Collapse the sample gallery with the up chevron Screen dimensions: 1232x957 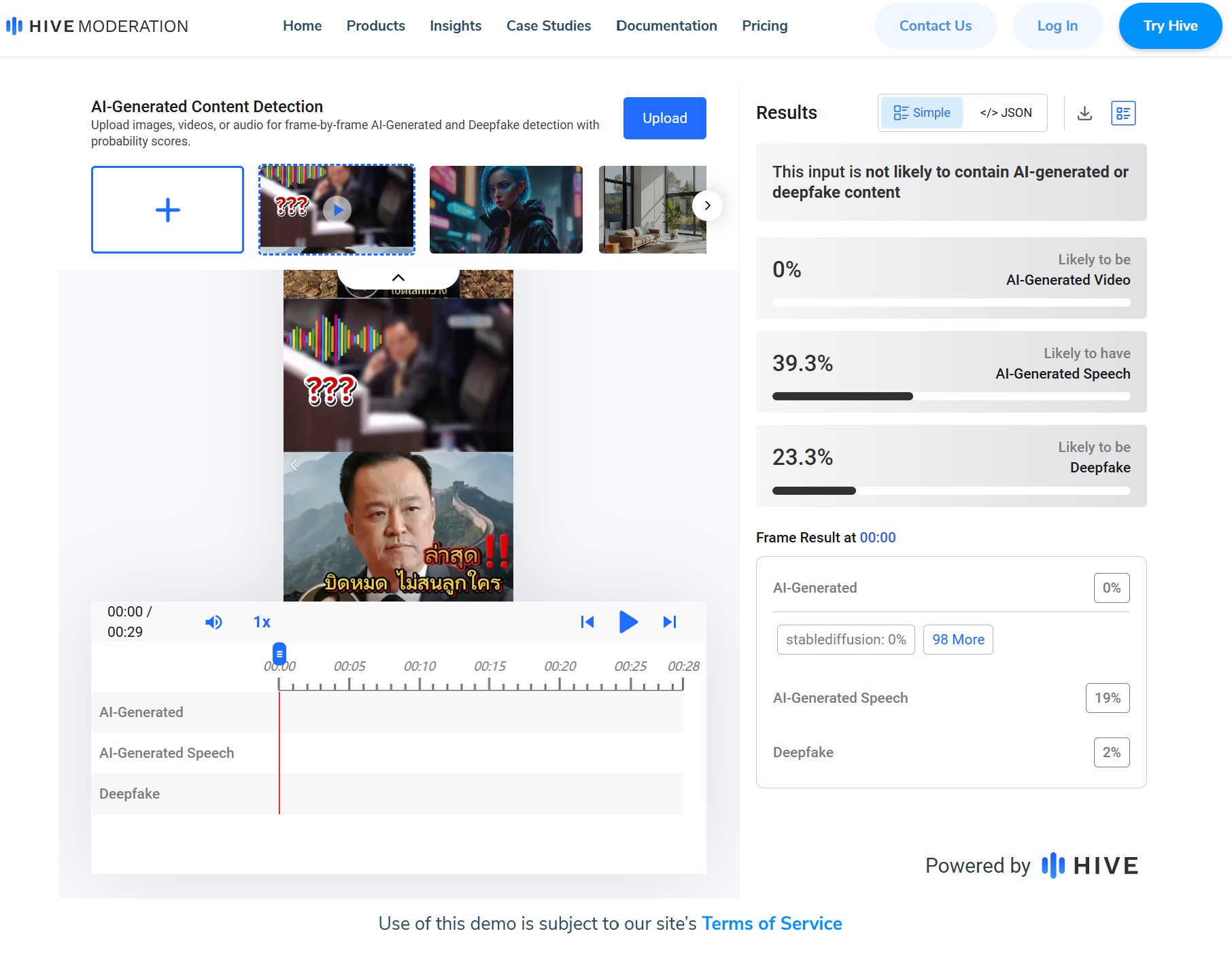[x=398, y=277]
